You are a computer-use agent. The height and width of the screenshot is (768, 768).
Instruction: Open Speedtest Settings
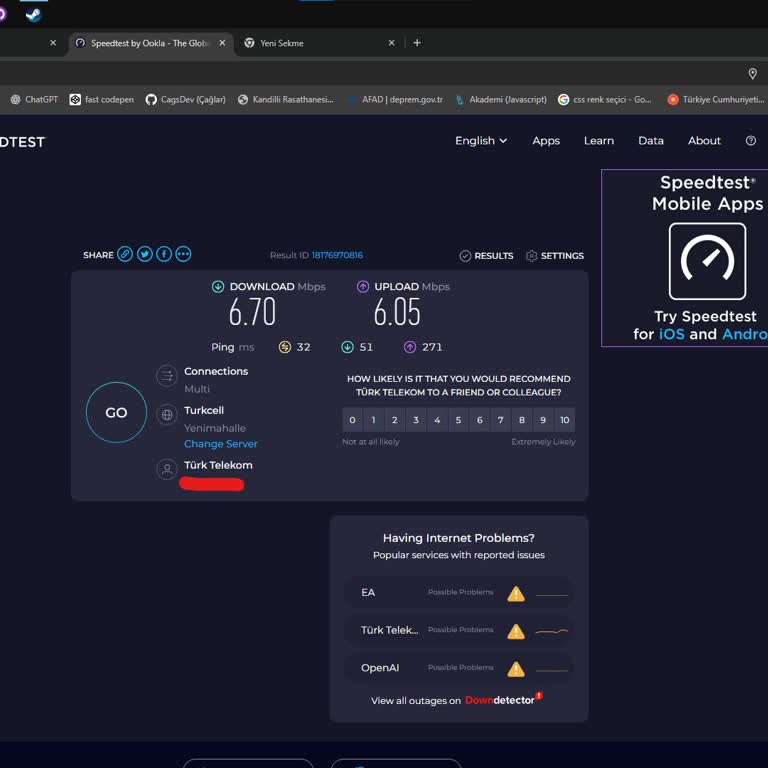click(554, 256)
